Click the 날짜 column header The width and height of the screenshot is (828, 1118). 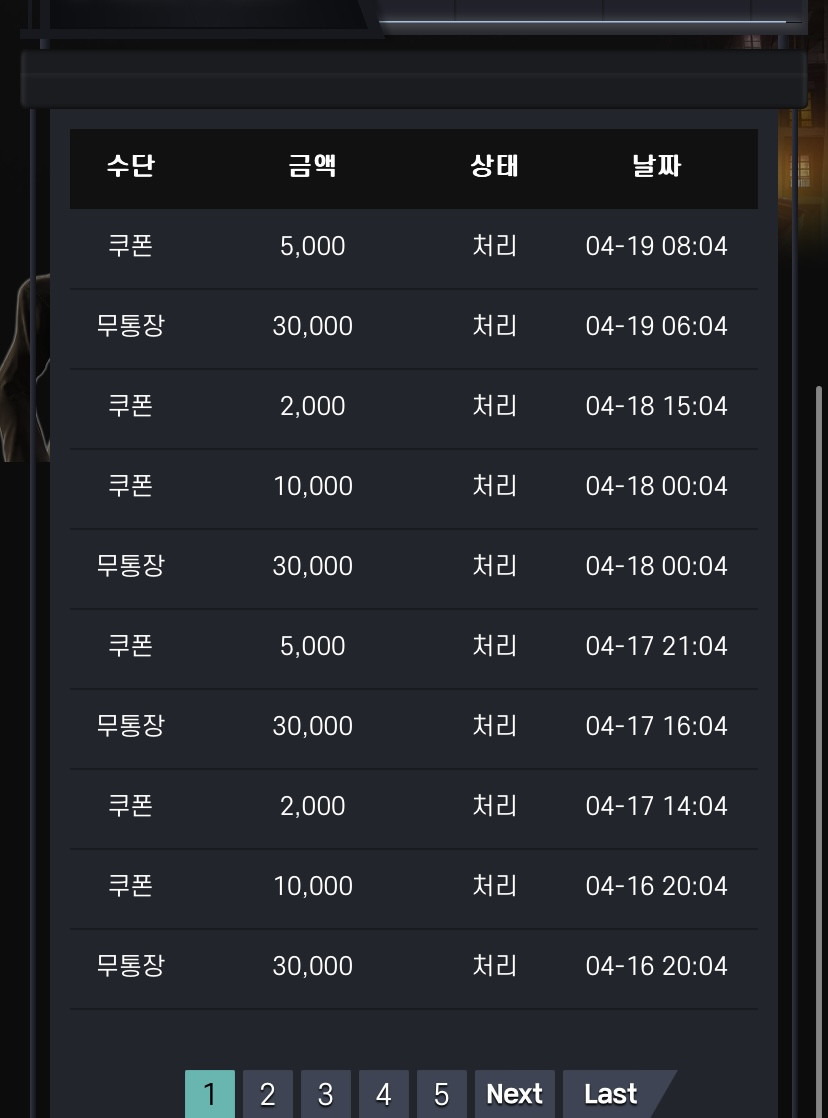point(656,166)
